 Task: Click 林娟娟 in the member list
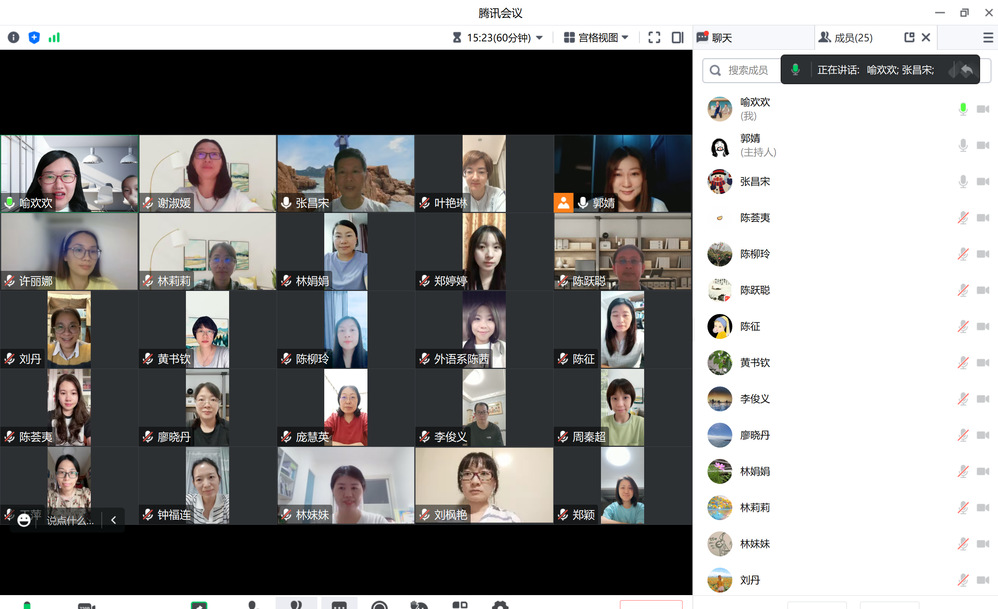click(x=845, y=472)
